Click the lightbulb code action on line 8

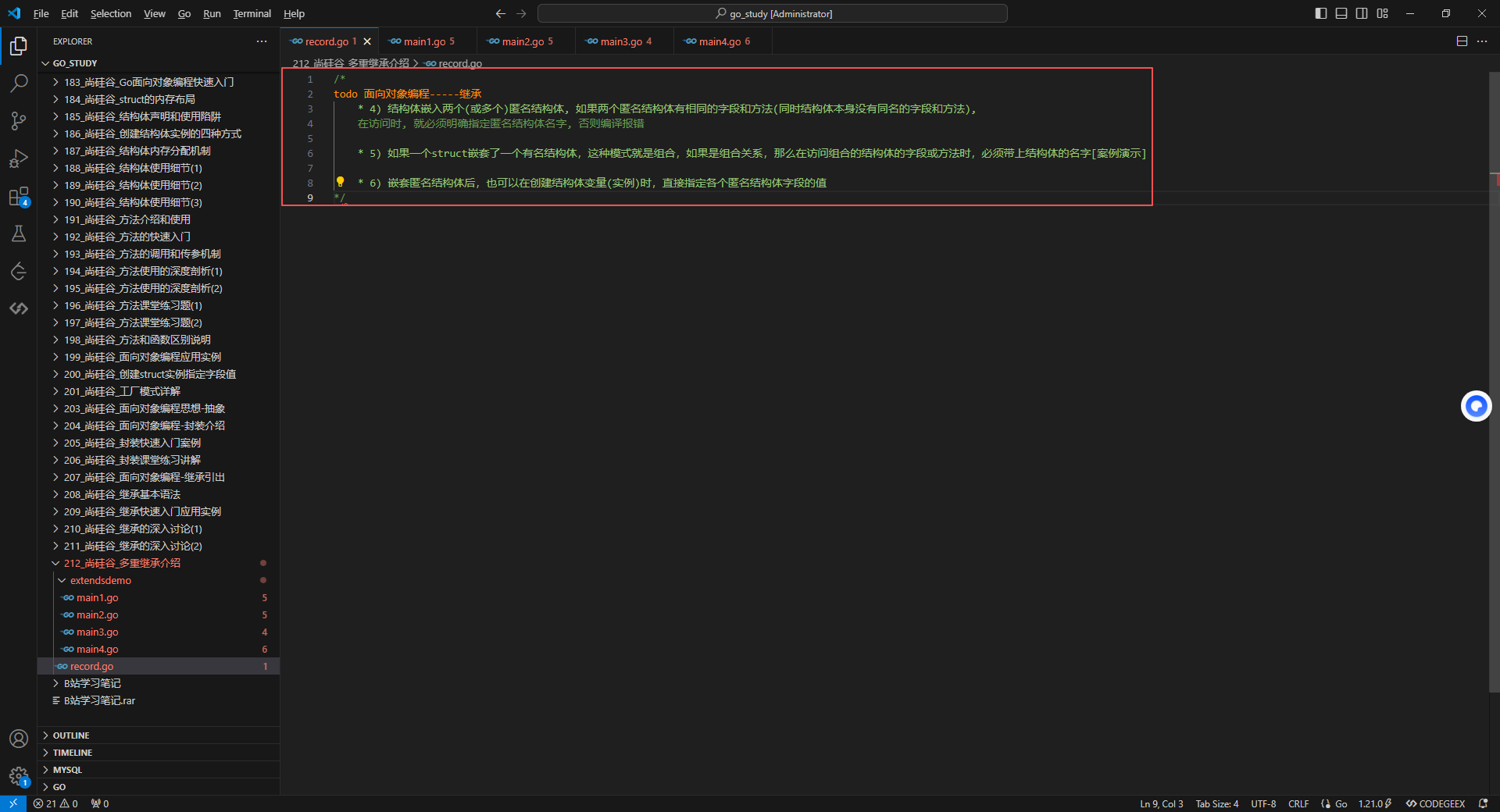(x=340, y=182)
